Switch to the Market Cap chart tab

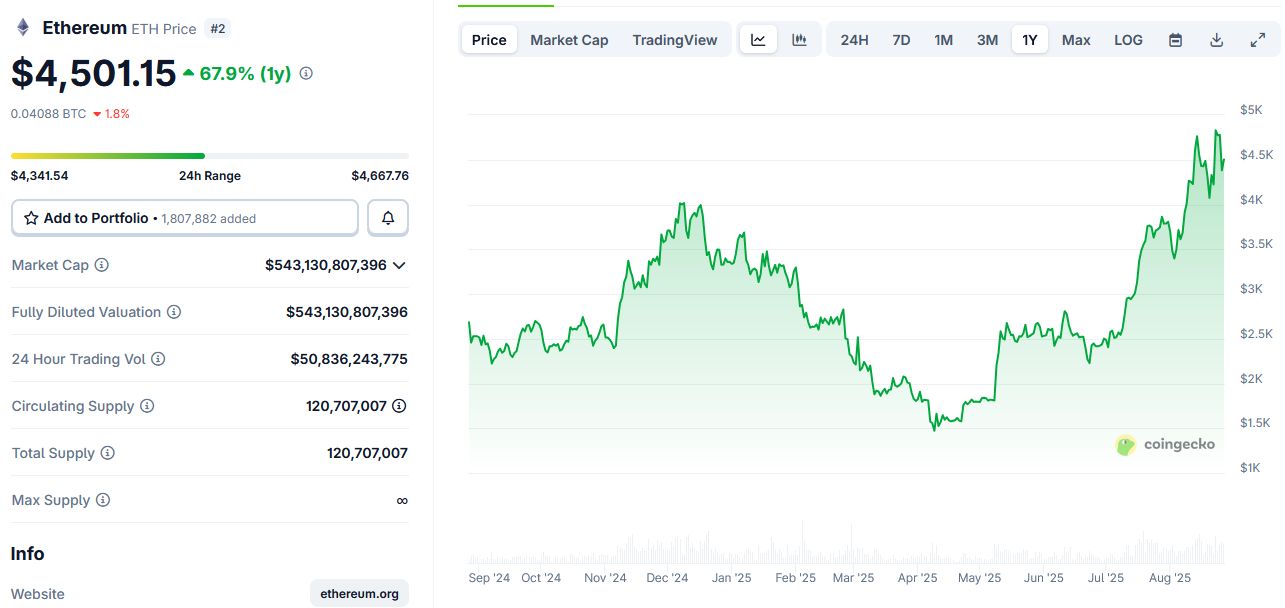click(569, 40)
